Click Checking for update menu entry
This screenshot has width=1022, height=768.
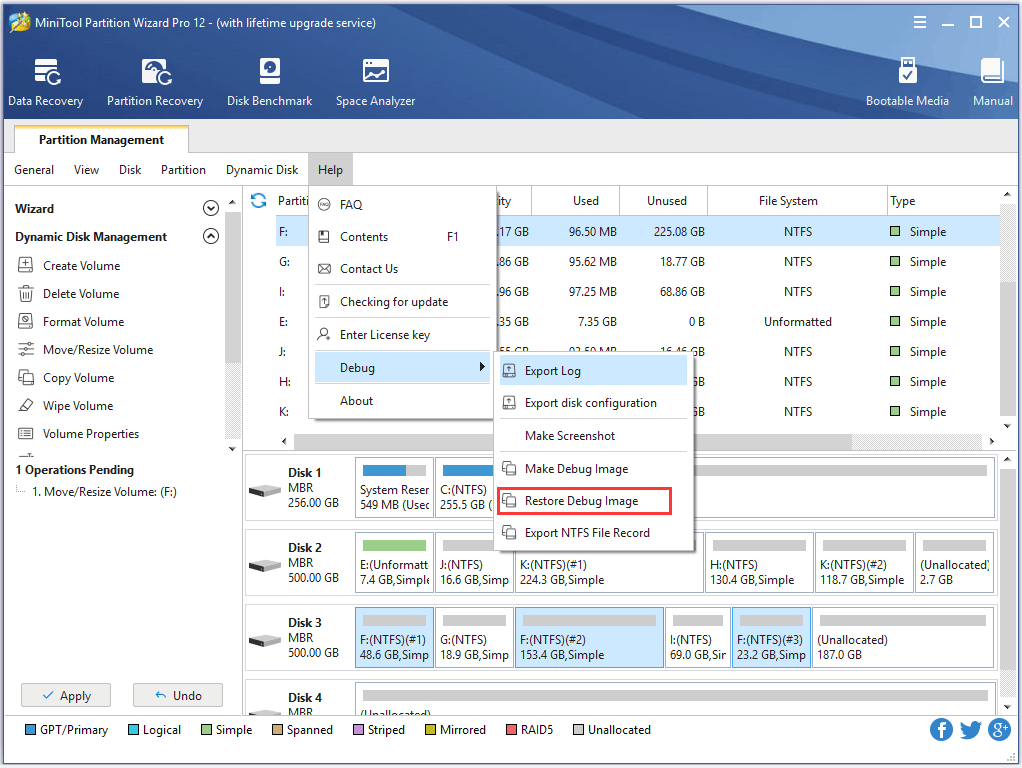393,302
